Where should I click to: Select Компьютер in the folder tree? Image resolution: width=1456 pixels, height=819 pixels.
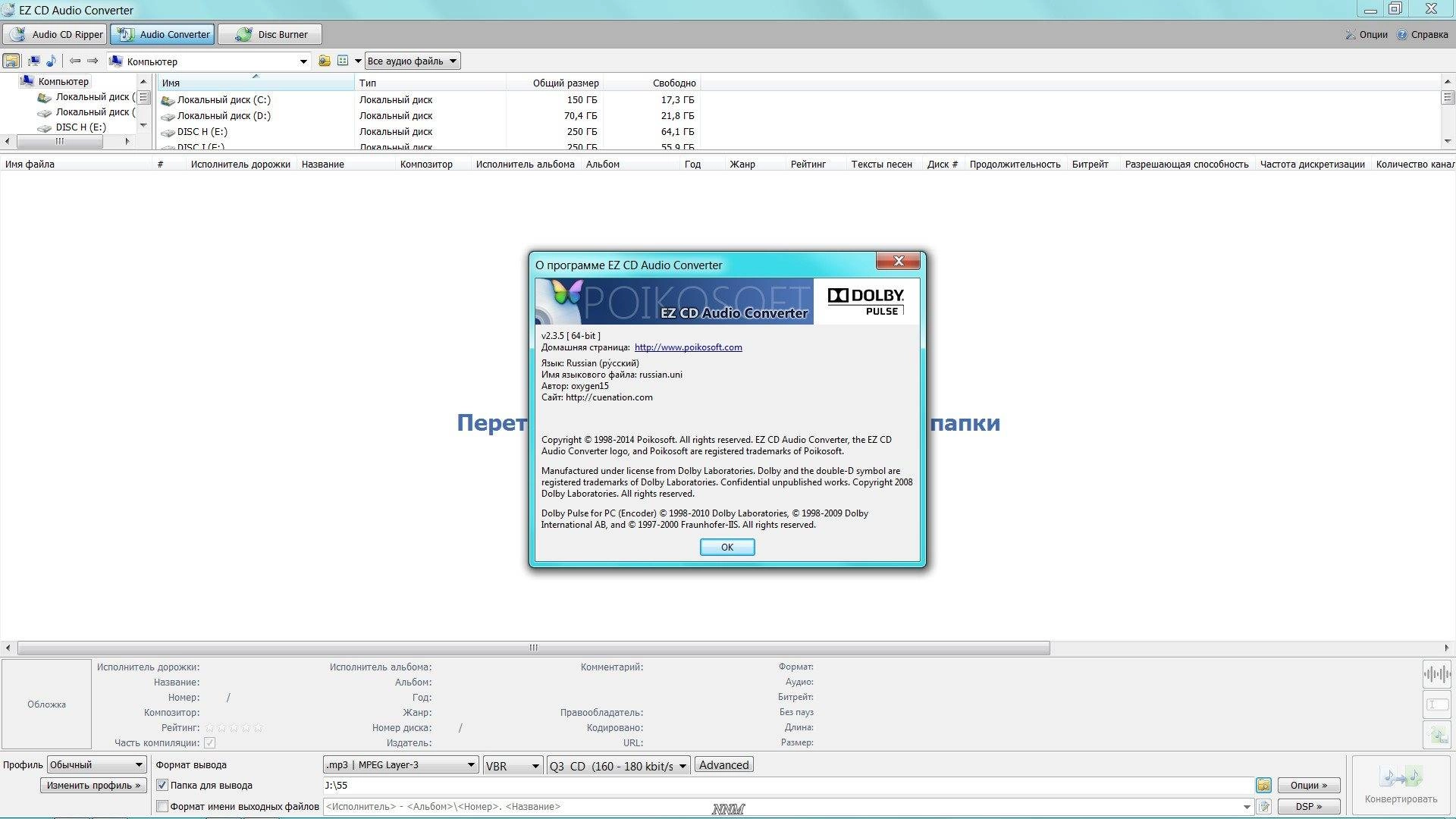click(55, 81)
